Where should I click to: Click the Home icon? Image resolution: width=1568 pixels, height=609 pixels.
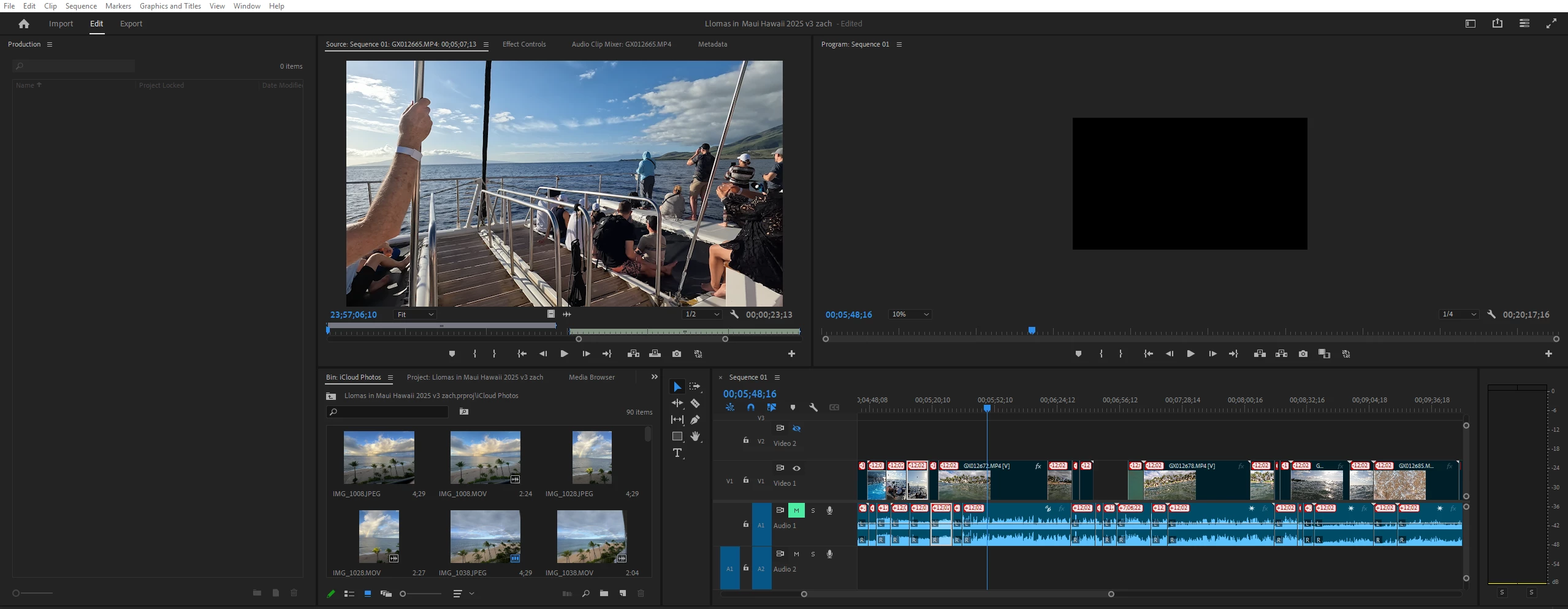pyautogui.click(x=24, y=24)
